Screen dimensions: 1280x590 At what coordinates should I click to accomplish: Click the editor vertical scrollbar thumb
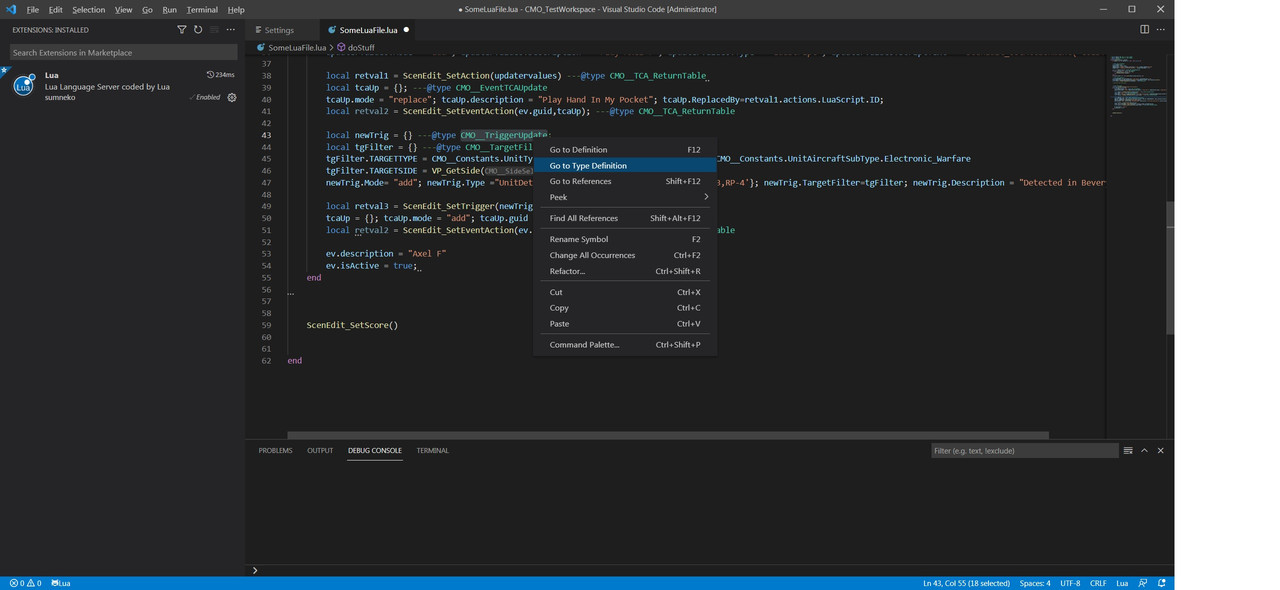[x=1170, y=268]
